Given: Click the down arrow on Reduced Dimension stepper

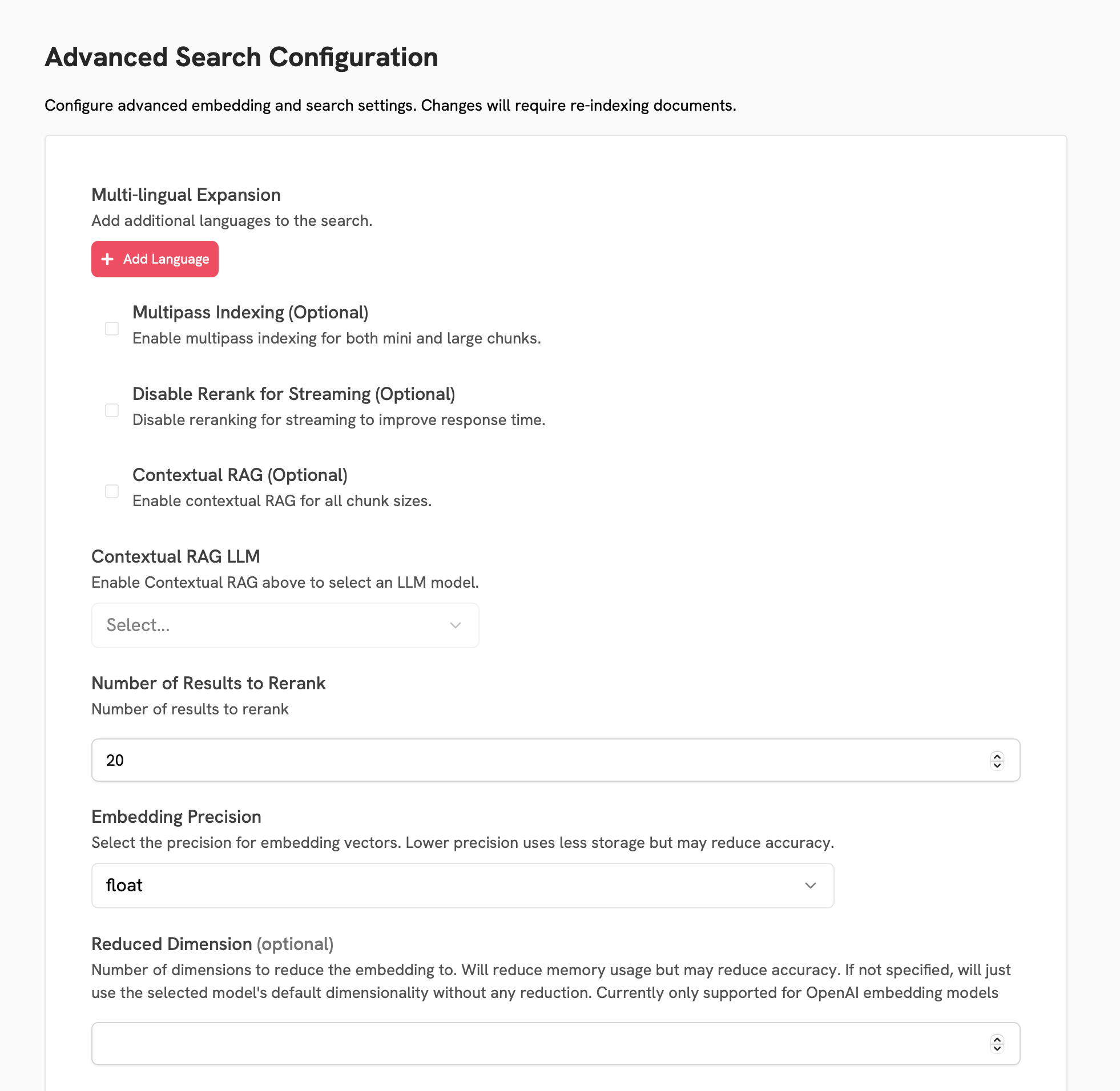Looking at the screenshot, I should tap(997, 1048).
